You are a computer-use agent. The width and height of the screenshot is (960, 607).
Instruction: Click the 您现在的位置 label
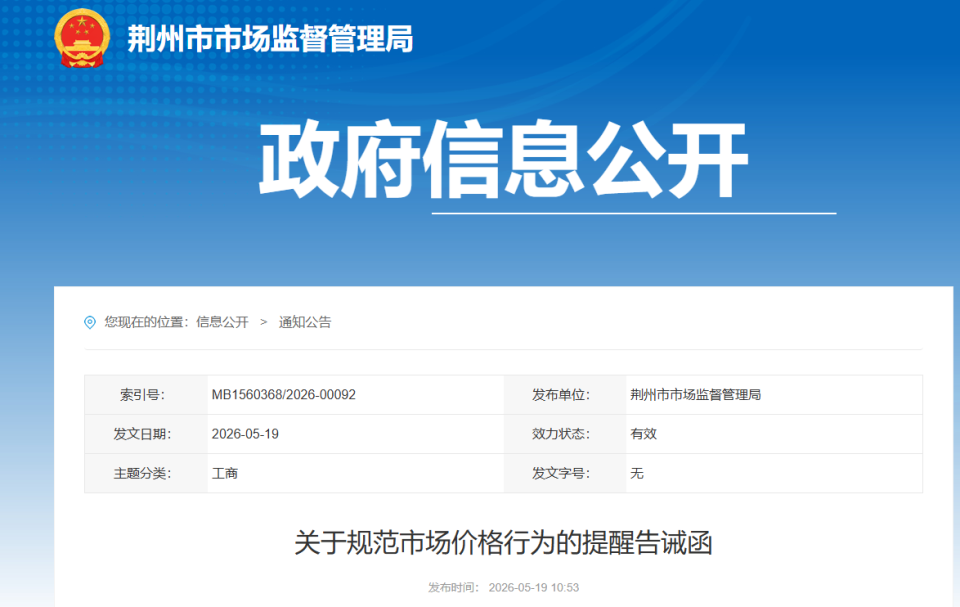tap(146, 322)
